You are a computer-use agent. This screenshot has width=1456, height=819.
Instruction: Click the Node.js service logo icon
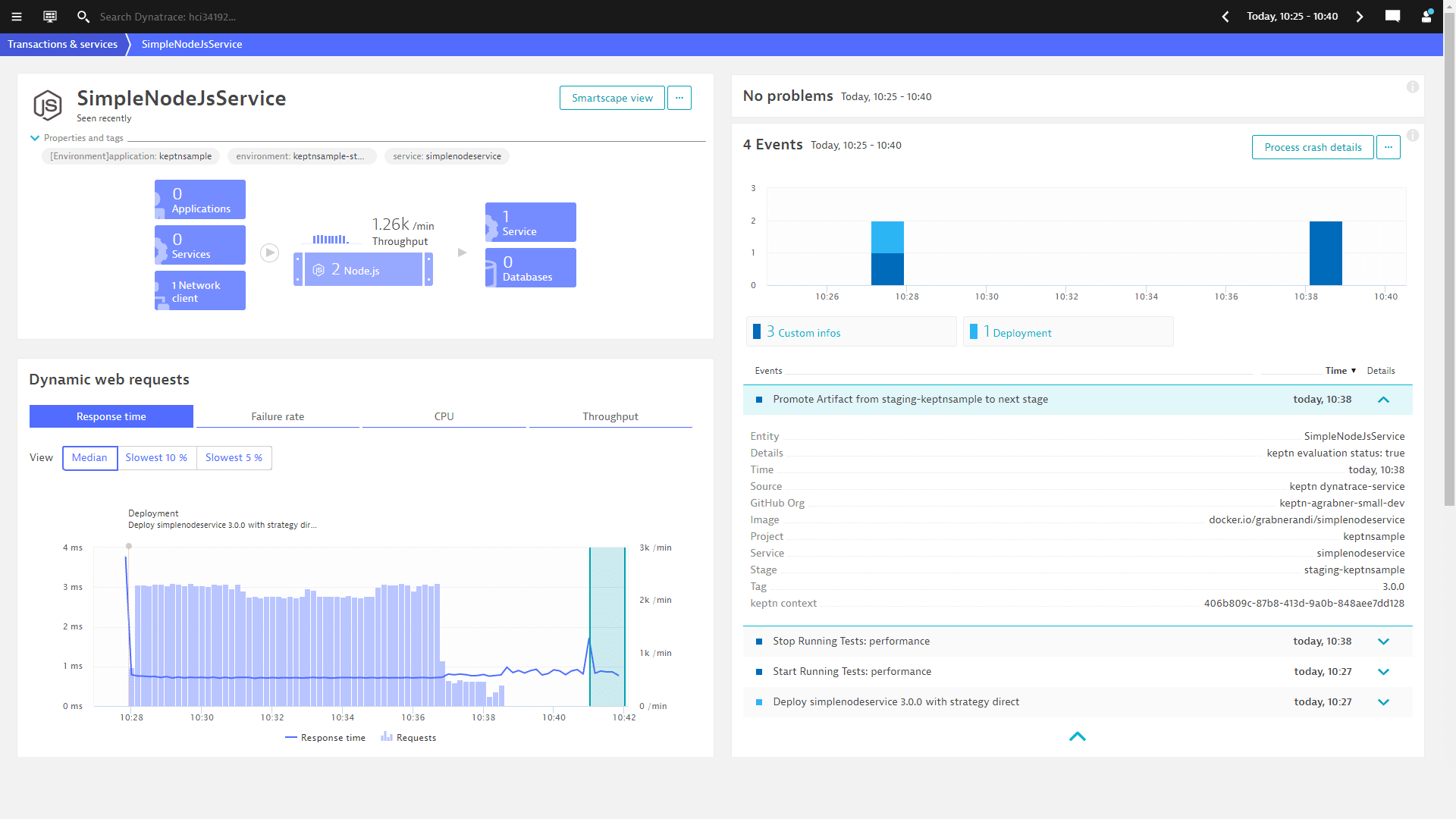48,105
